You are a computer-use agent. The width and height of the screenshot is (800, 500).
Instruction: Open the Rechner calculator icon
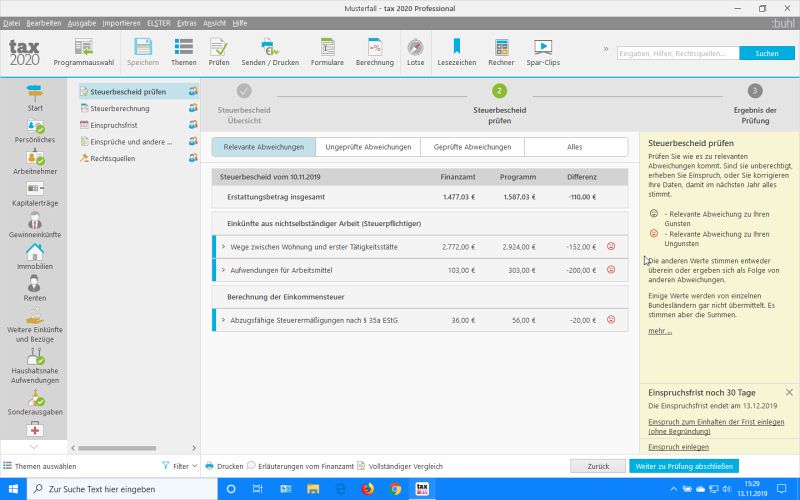click(x=501, y=51)
